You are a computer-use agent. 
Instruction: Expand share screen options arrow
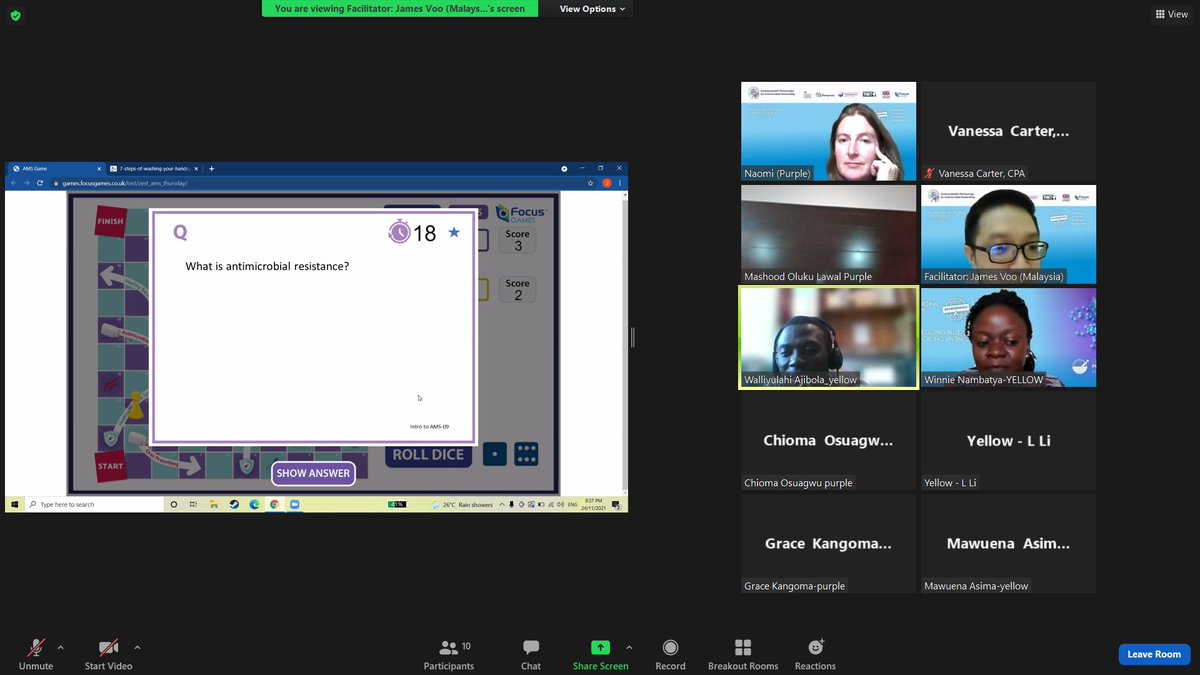point(629,647)
